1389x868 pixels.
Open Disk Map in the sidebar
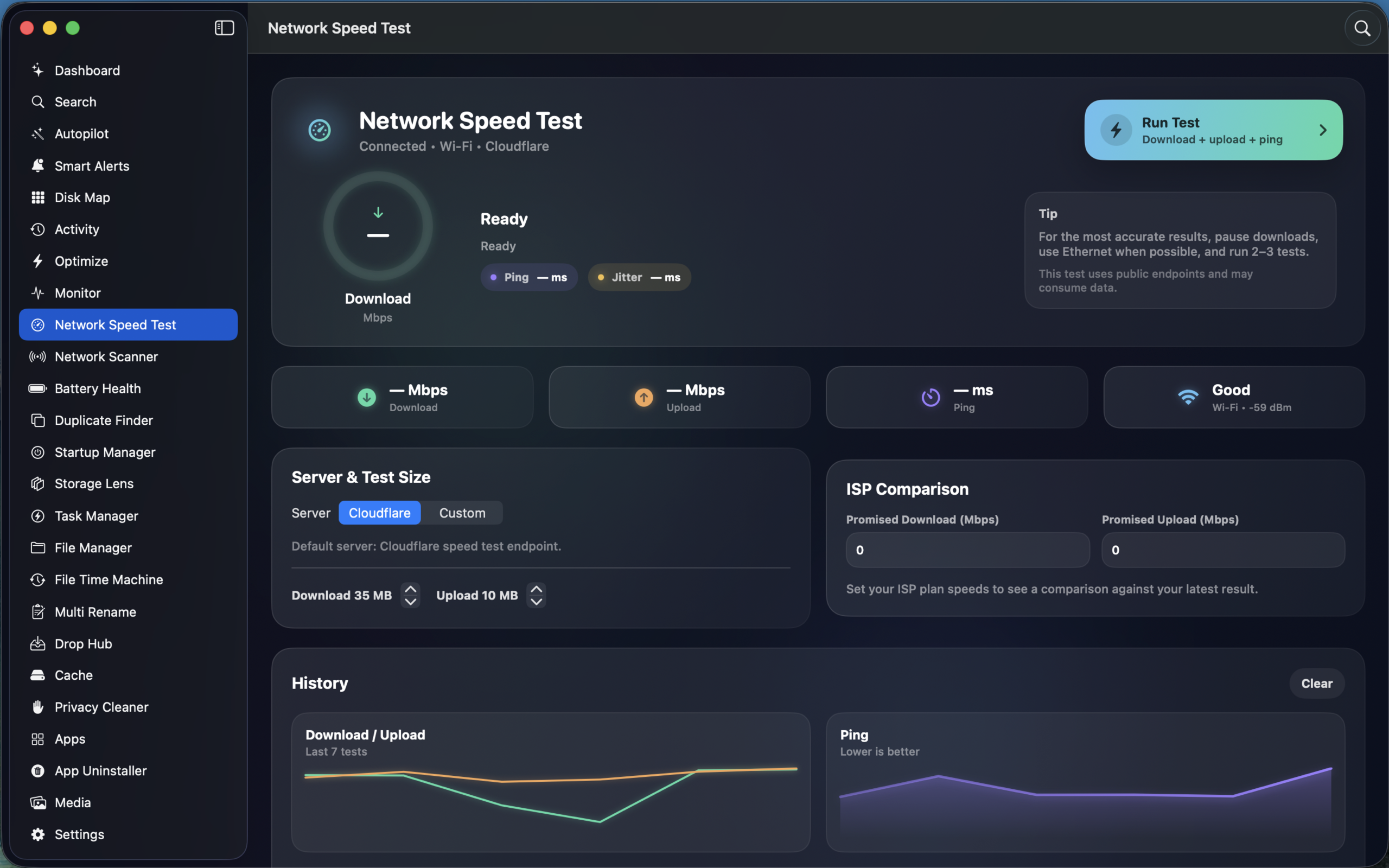pos(128,197)
